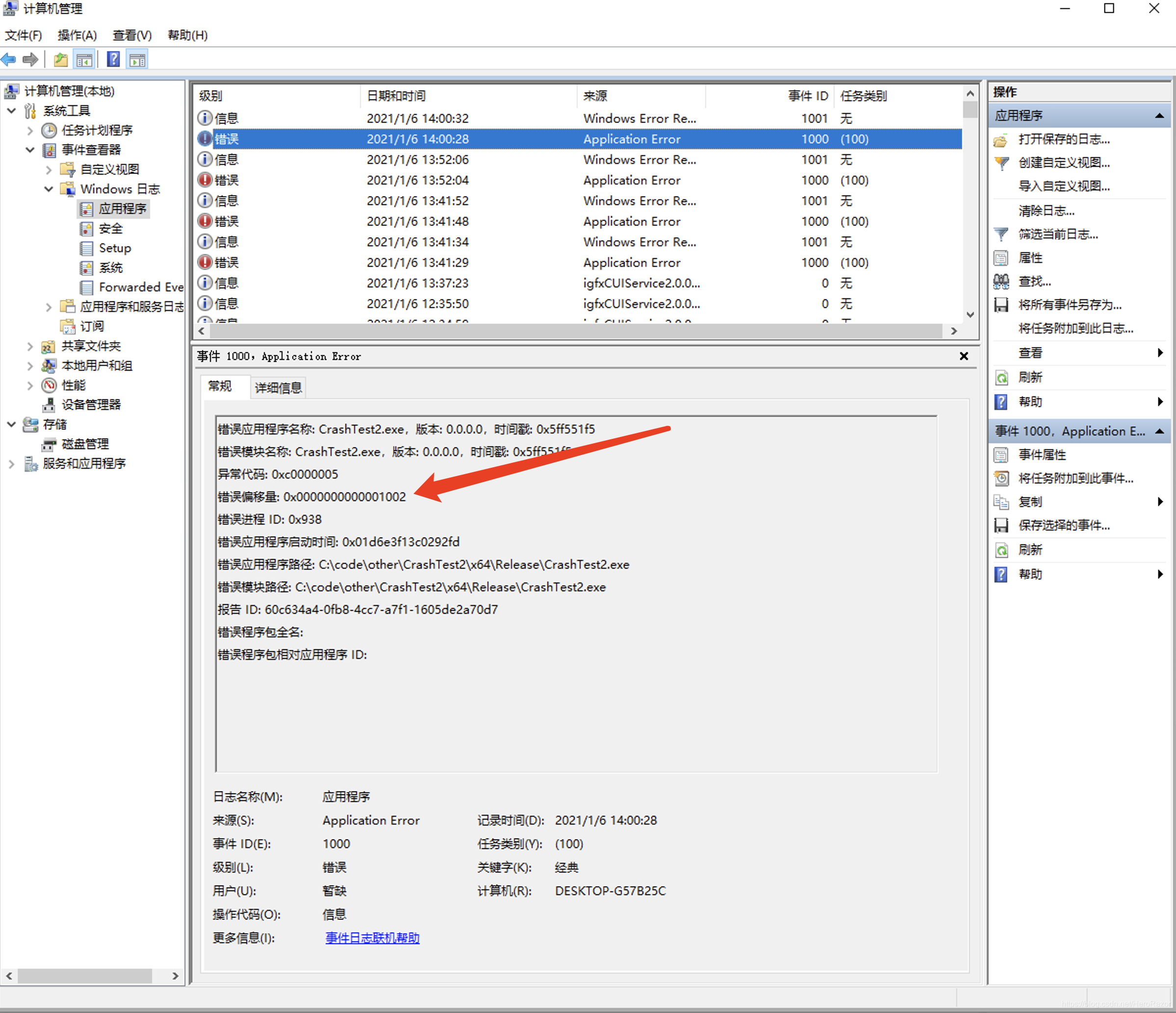
Task: Select Disk Management (磁盘管理) node
Action: [x=85, y=444]
